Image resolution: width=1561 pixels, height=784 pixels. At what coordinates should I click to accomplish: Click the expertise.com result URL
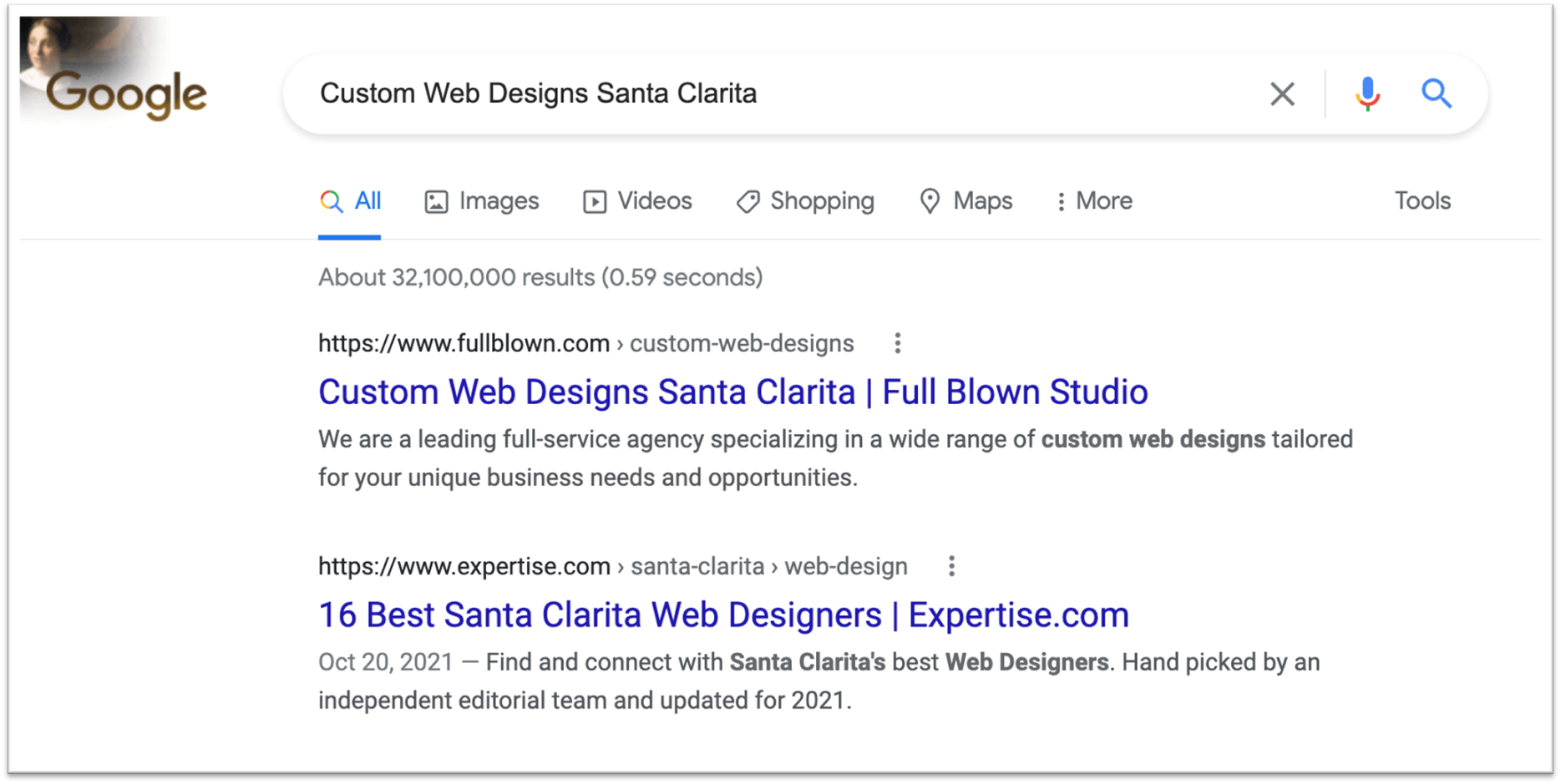click(x=612, y=566)
